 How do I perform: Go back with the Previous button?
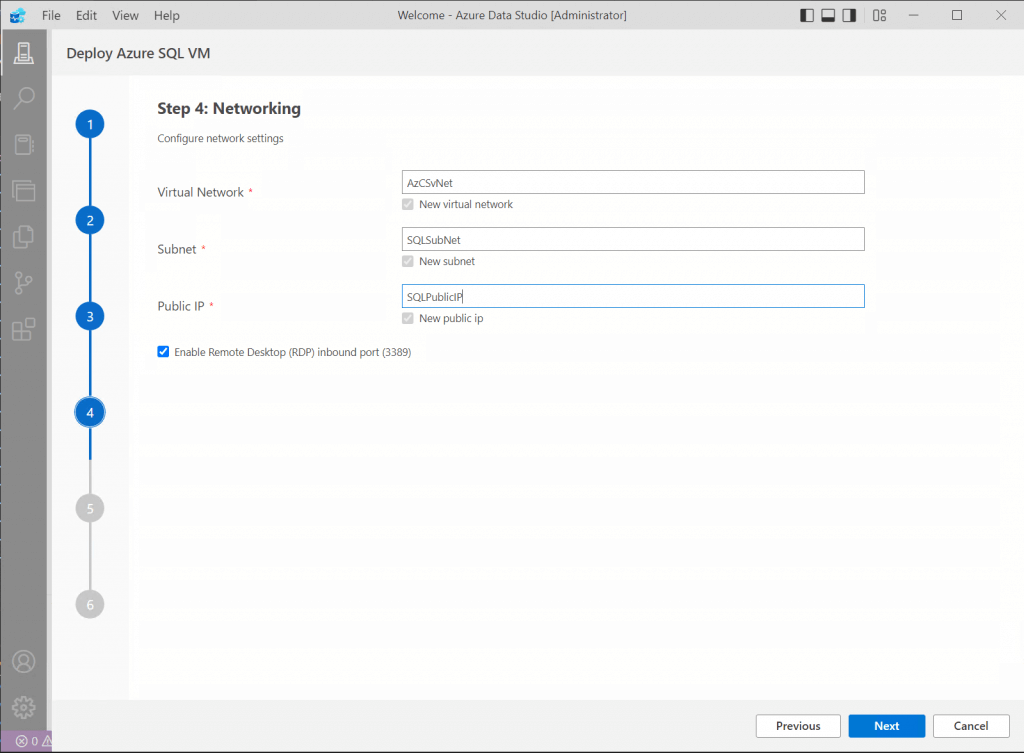798,726
